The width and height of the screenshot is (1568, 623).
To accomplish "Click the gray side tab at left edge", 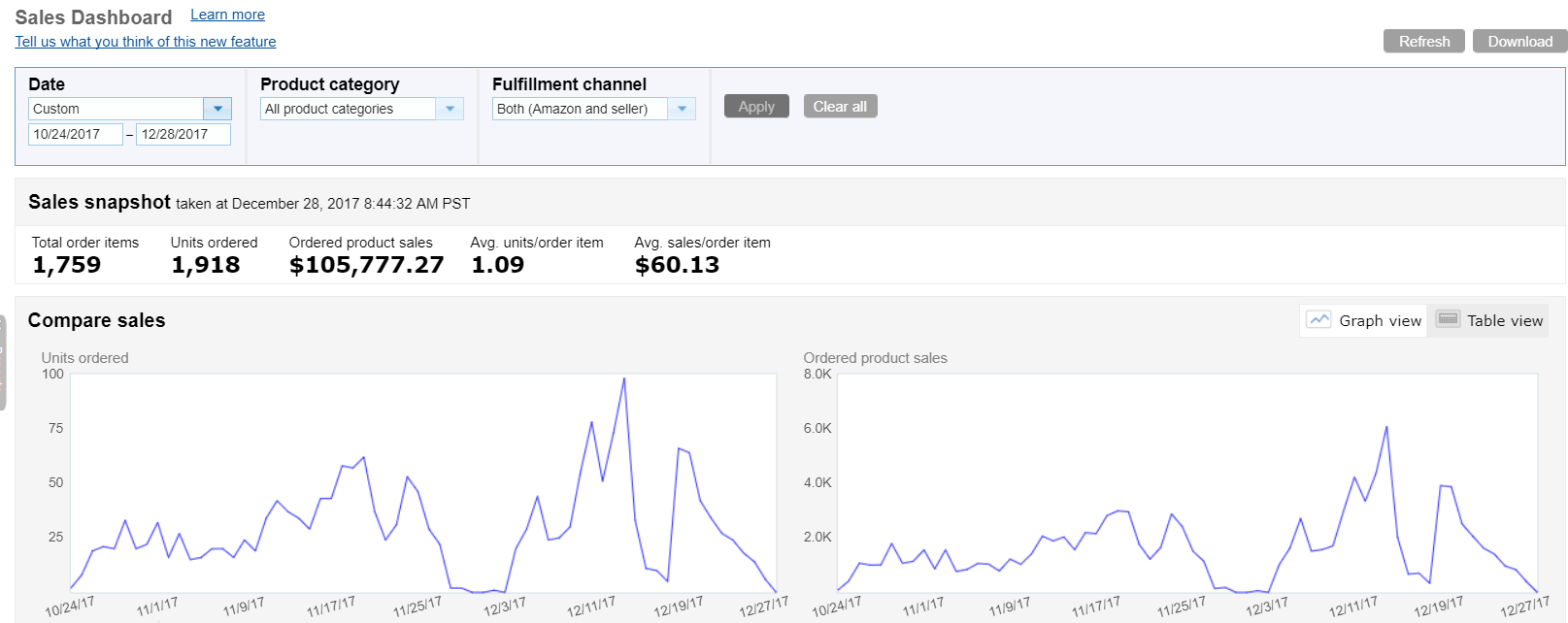I will 3,362.
